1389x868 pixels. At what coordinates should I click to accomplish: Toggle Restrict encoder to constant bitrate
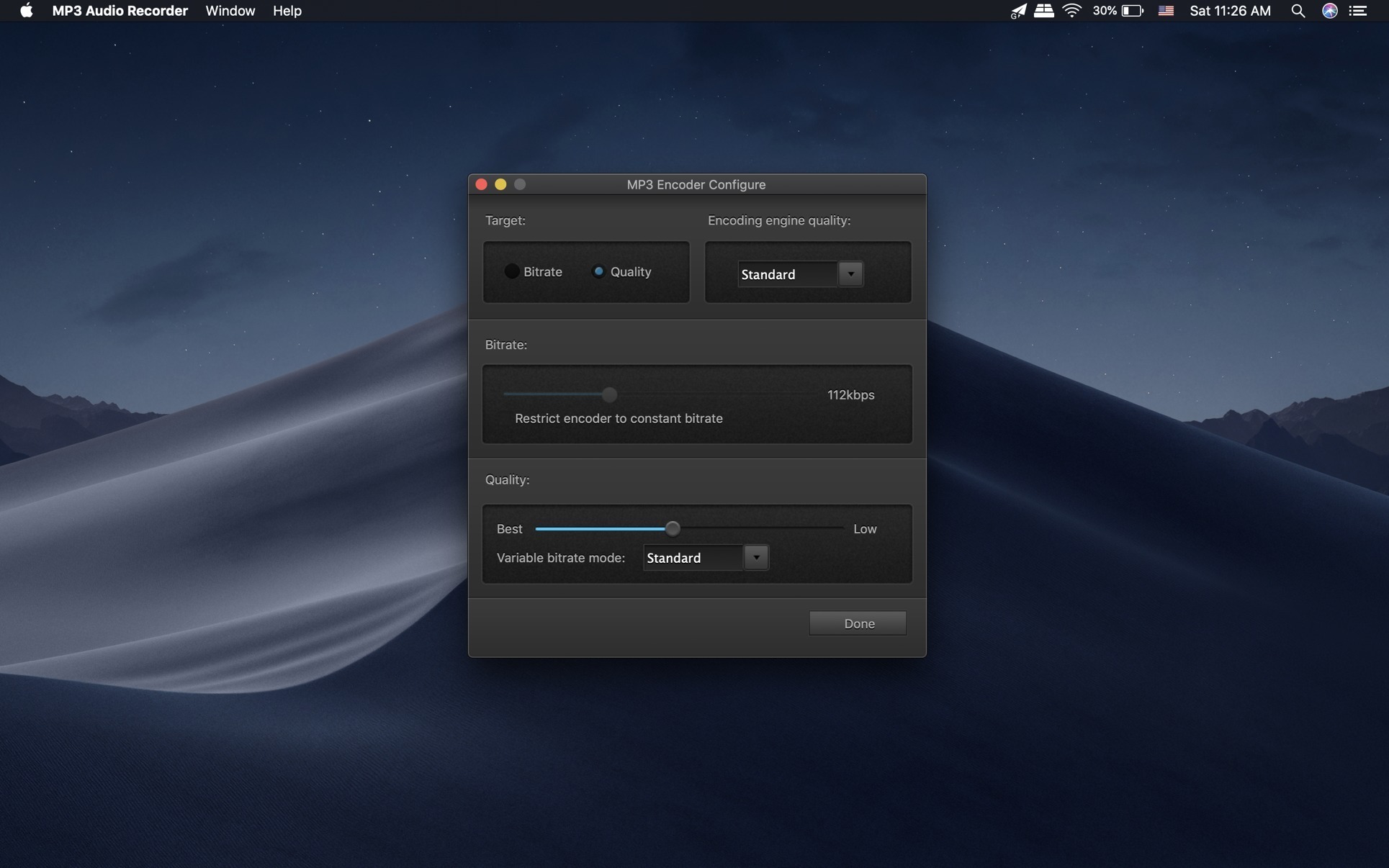tap(618, 418)
